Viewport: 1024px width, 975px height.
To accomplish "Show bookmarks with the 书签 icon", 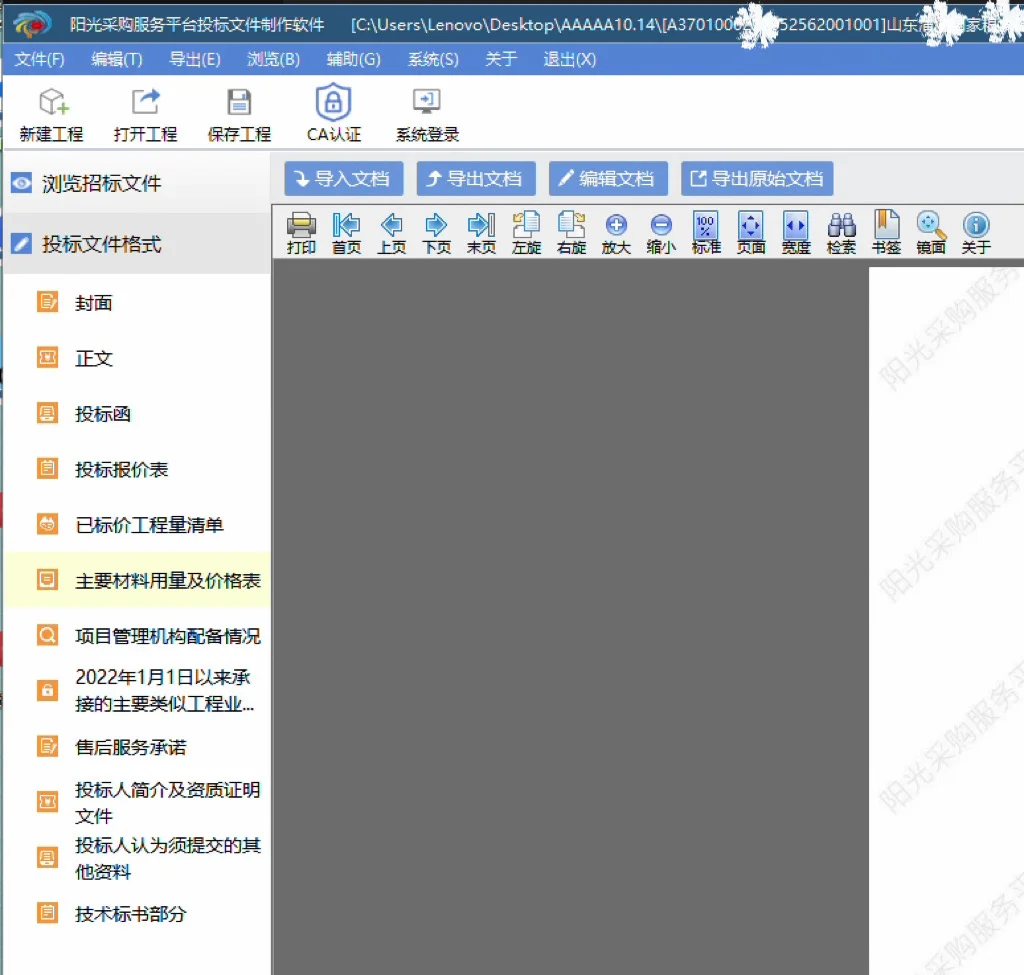I will tap(886, 232).
